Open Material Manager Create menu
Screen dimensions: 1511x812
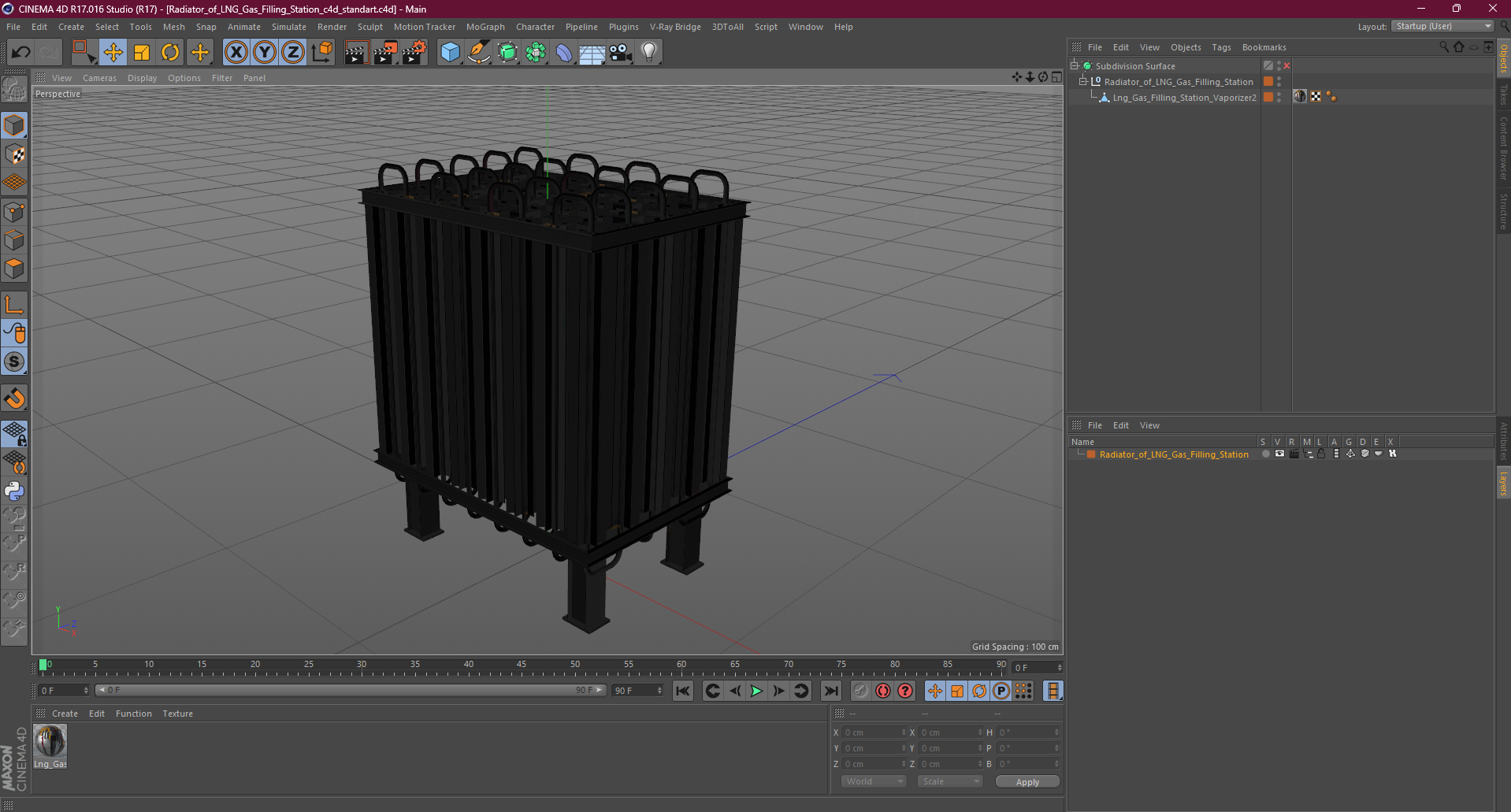click(x=65, y=714)
